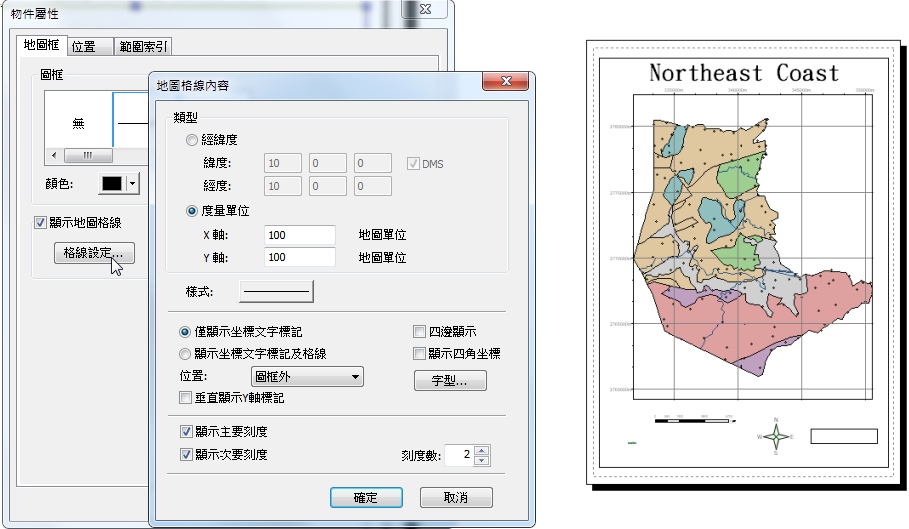Screen dimensions: 909x529
Task: Increase 刻度數 with the up arrow
Action: [x=482, y=451]
